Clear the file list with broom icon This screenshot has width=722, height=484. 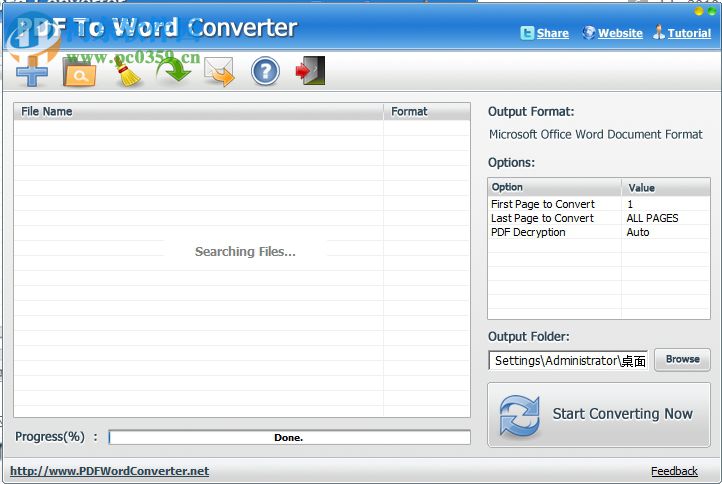pyautogui.click(x=127, y=71)
